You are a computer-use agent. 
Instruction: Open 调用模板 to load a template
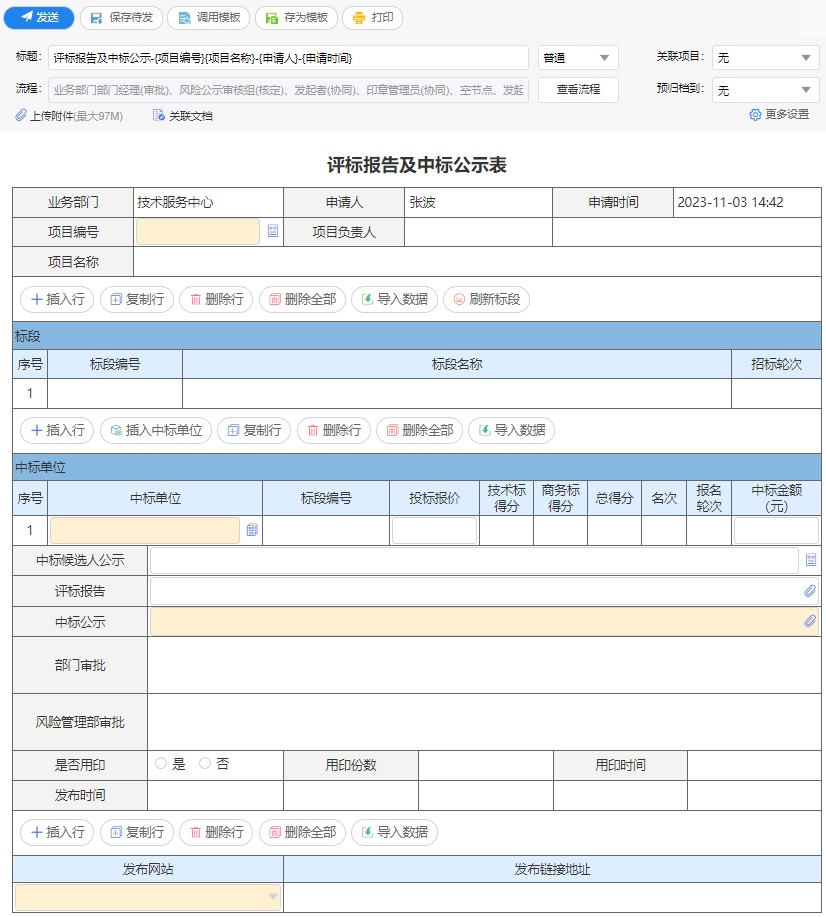point(208,18)
